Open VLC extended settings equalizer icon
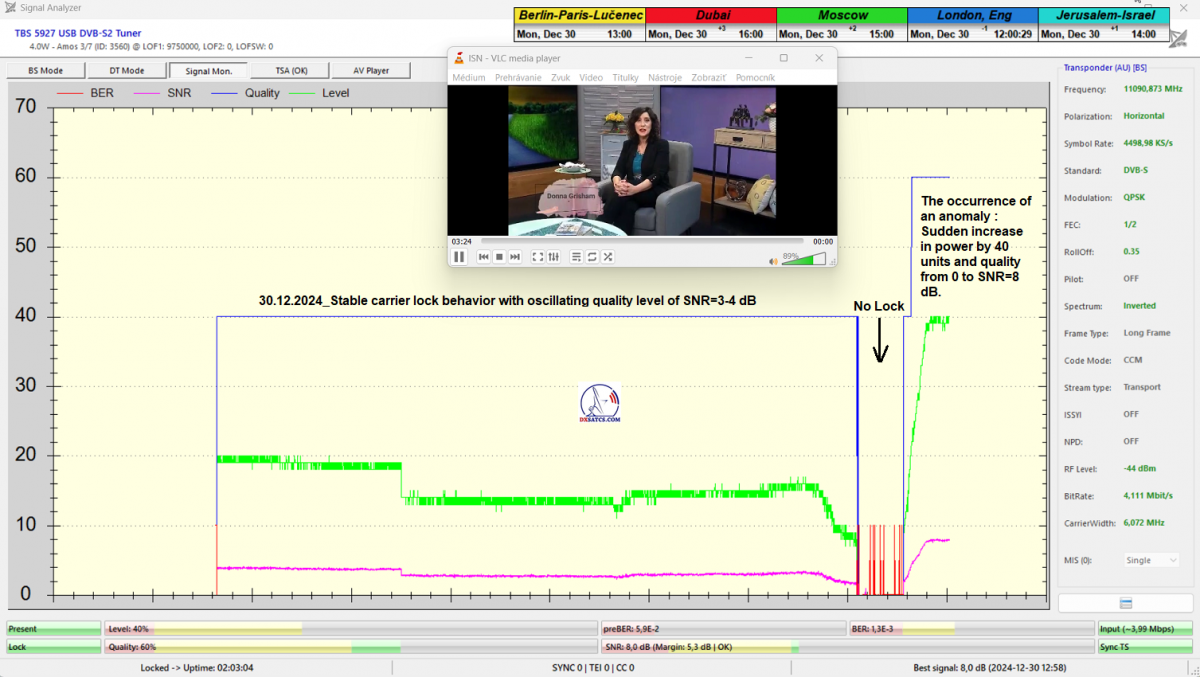 coord(553,257)
